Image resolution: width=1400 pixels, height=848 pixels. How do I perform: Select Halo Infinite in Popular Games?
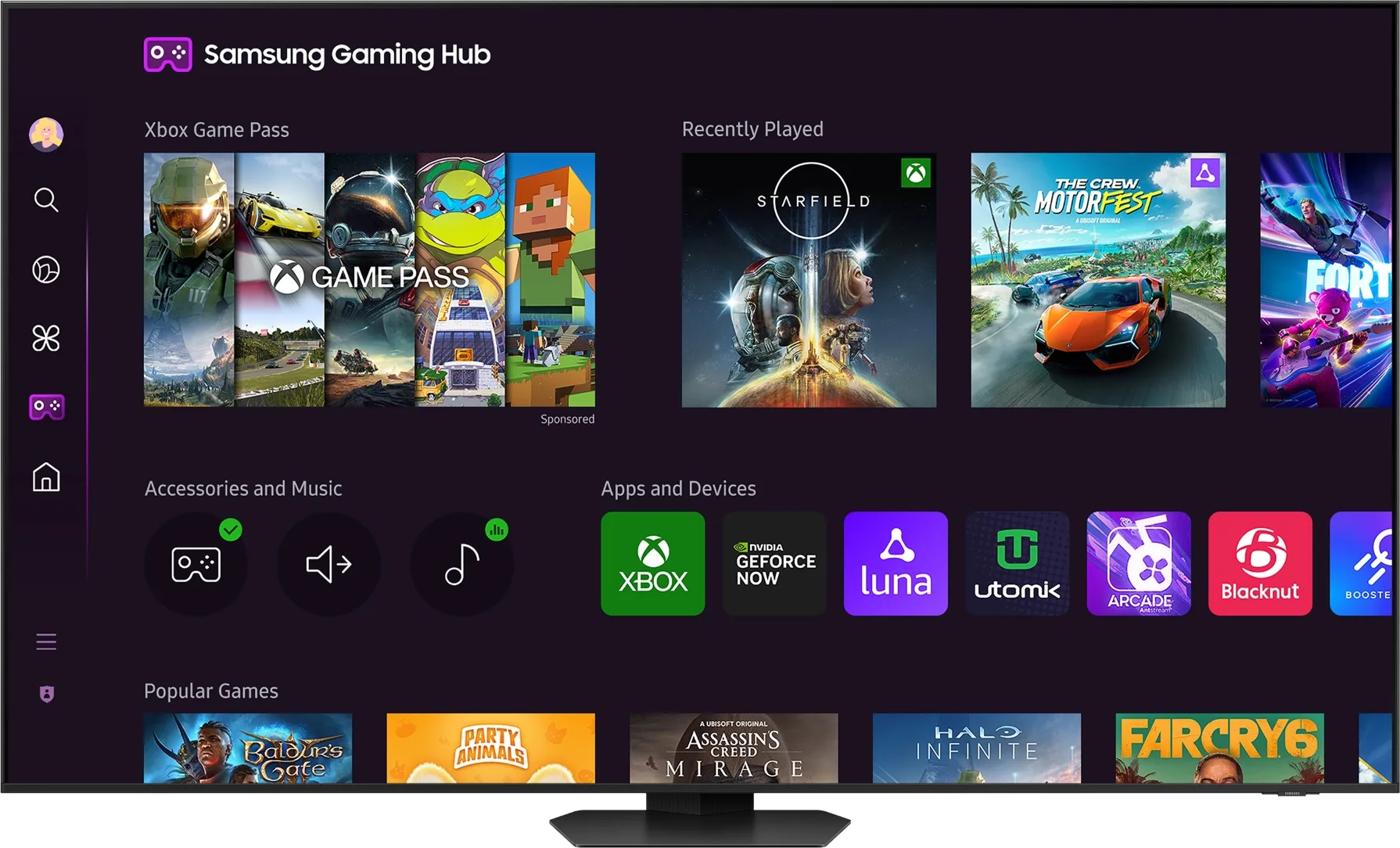tap(977, 748)
